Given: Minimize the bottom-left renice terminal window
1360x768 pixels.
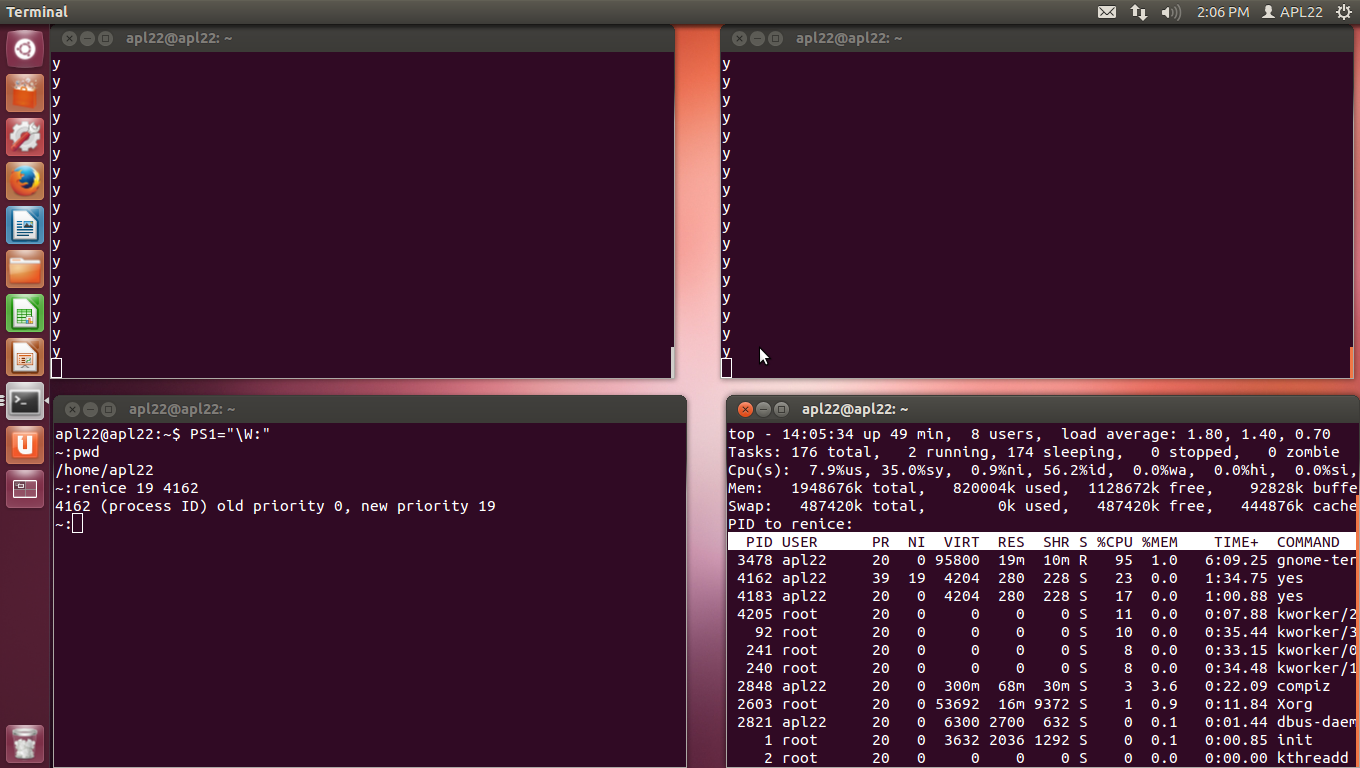Looking at the screenshot, I should (x=90, y=409).
